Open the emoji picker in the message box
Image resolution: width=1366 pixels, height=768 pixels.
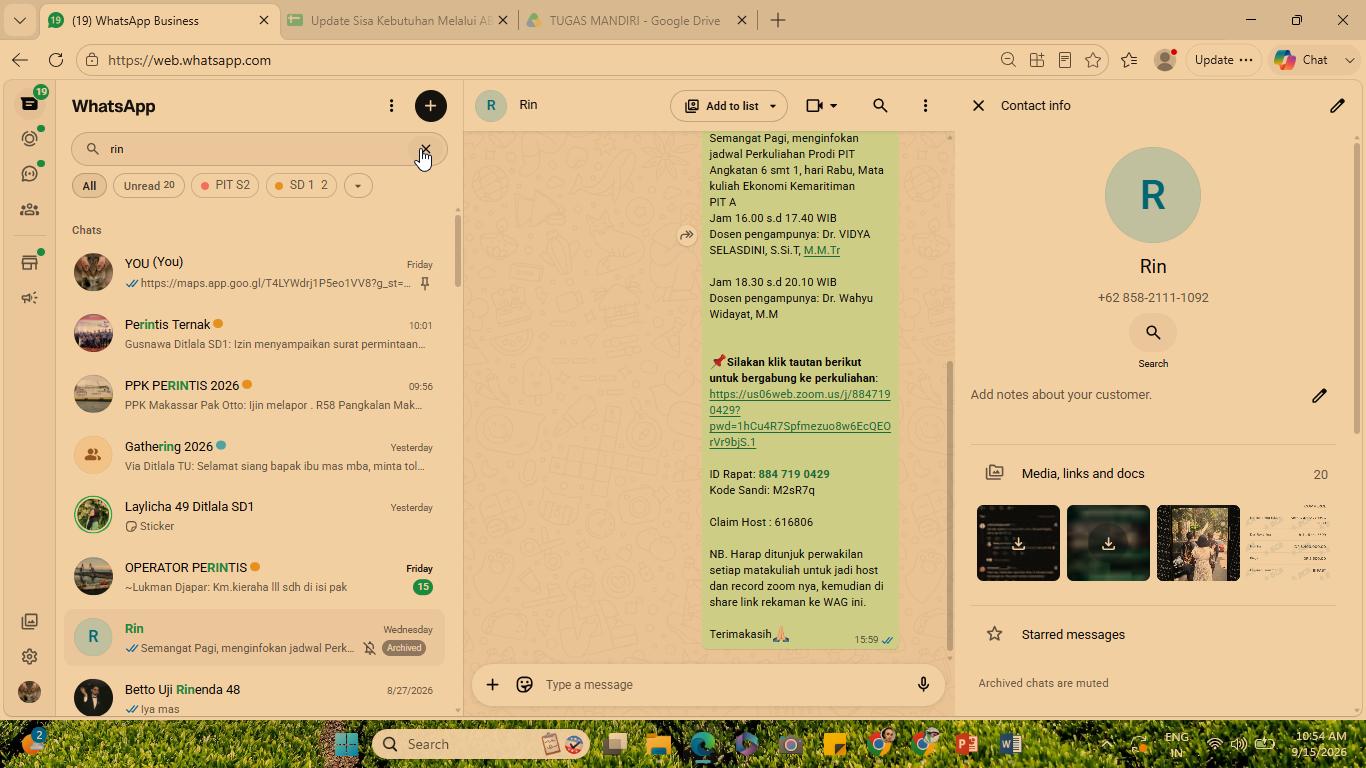coord(524,684)
